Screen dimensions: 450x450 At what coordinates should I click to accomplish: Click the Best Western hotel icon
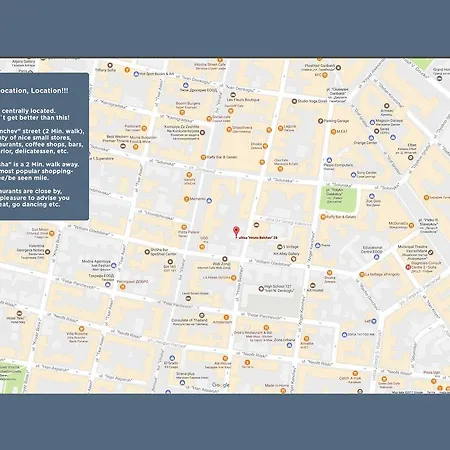point(123,146)
